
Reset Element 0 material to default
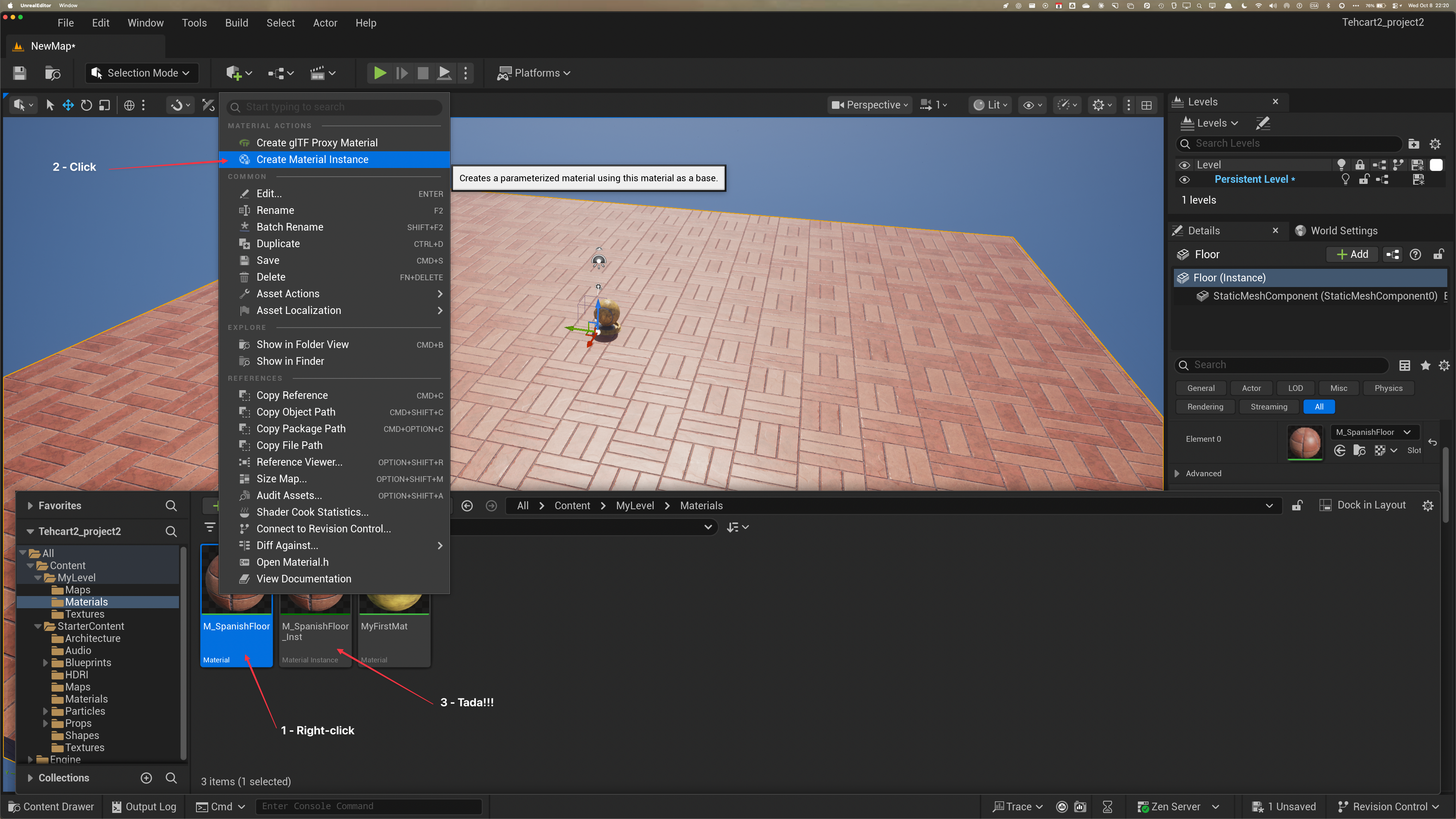(1432, 442)
